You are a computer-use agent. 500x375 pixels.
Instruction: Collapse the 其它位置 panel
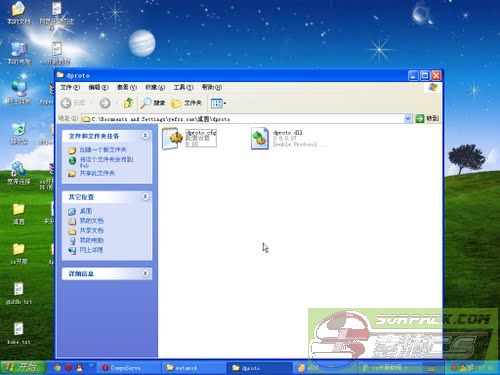point(145,197)
